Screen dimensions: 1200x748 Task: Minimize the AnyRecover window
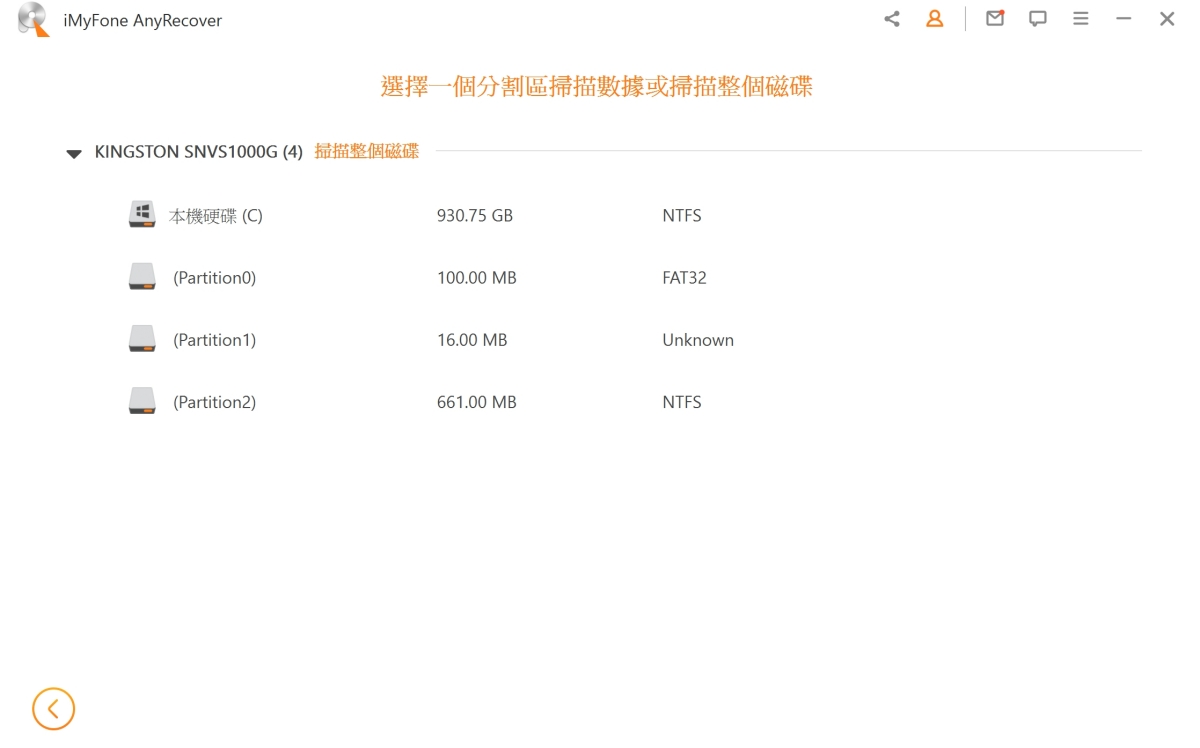click(1124, 19)
